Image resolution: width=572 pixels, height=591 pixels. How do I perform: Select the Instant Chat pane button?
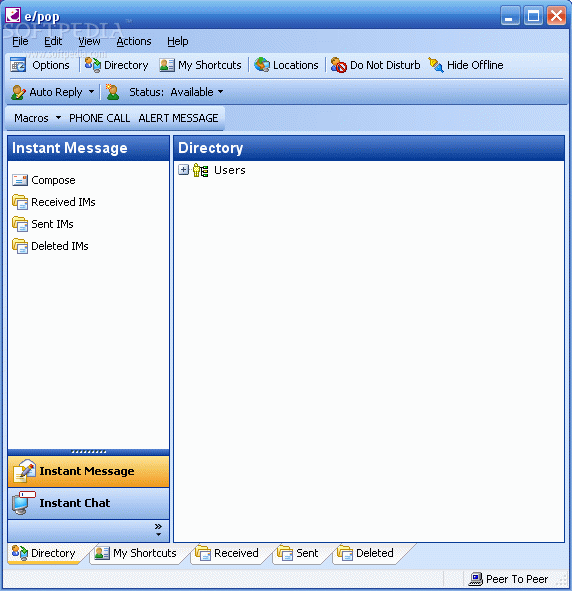pyautogui.click(x=89, y=503)
